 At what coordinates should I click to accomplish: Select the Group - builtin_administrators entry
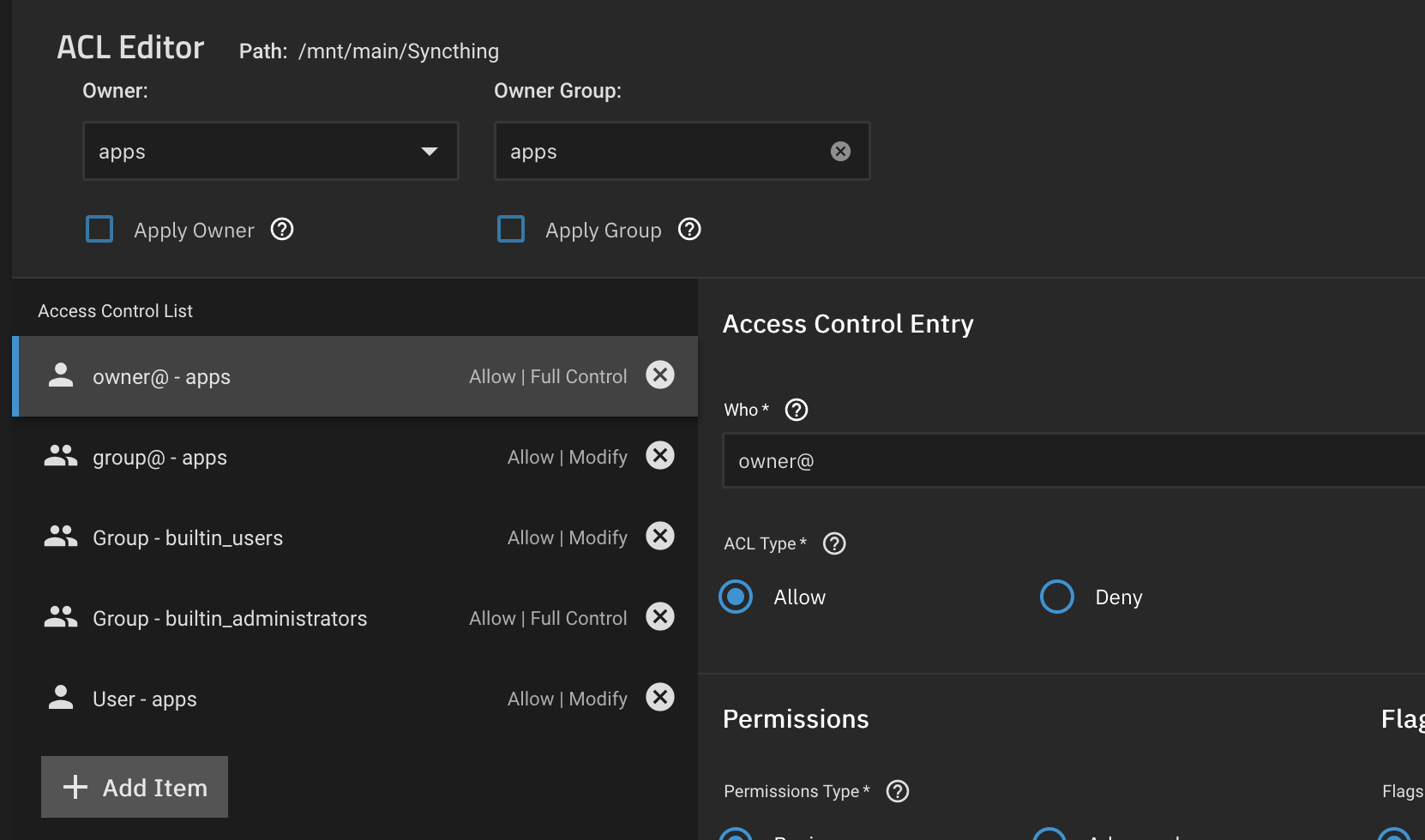click(355, 618)
